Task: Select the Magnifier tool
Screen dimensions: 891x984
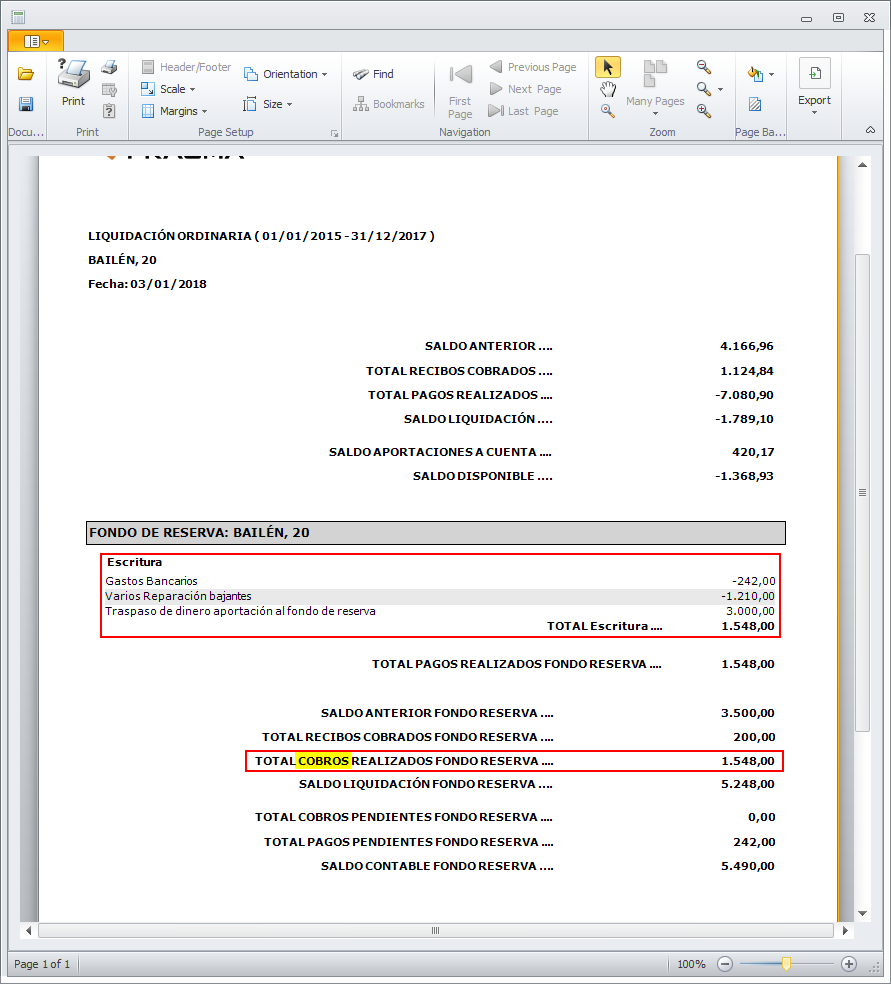Action: pos(607,111)
